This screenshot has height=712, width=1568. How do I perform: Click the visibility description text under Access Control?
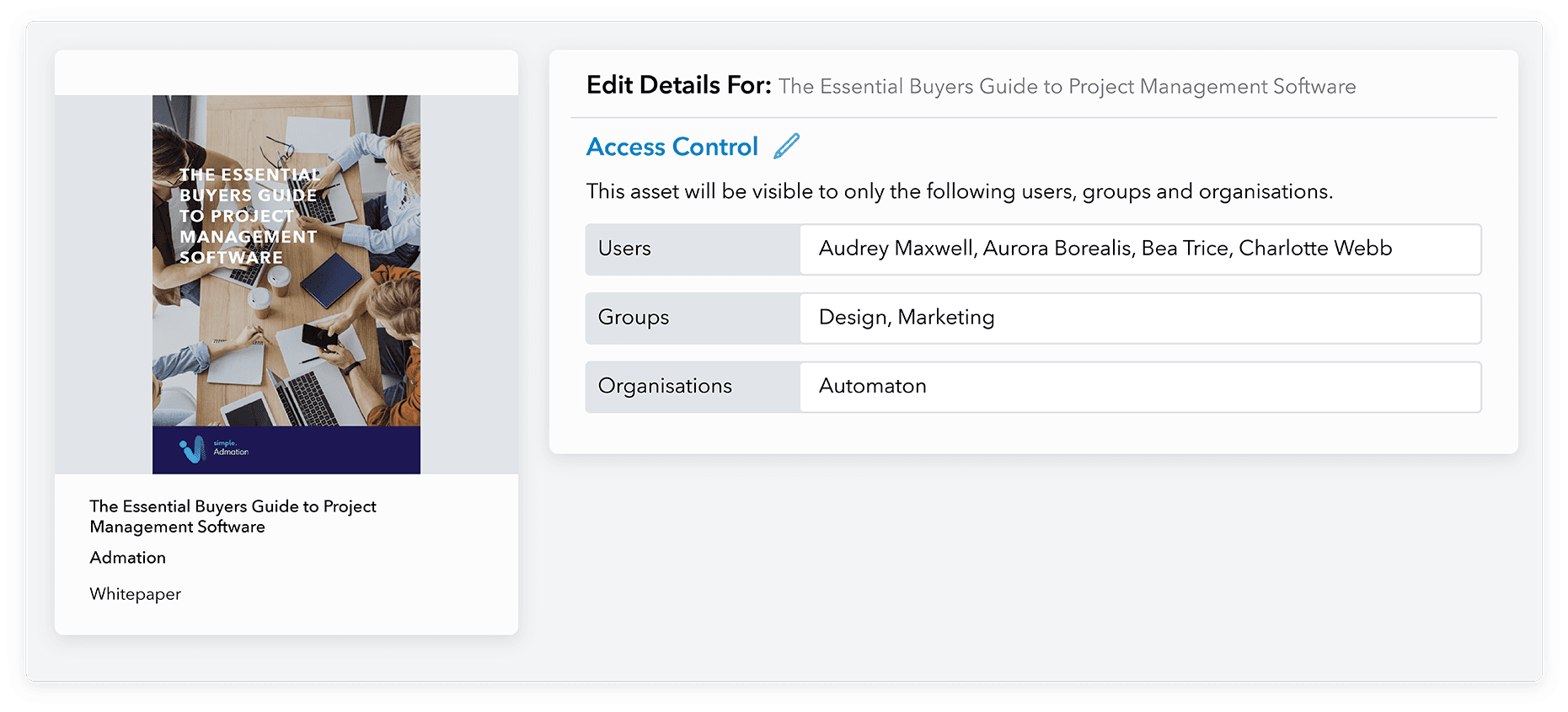coord(960,191)
